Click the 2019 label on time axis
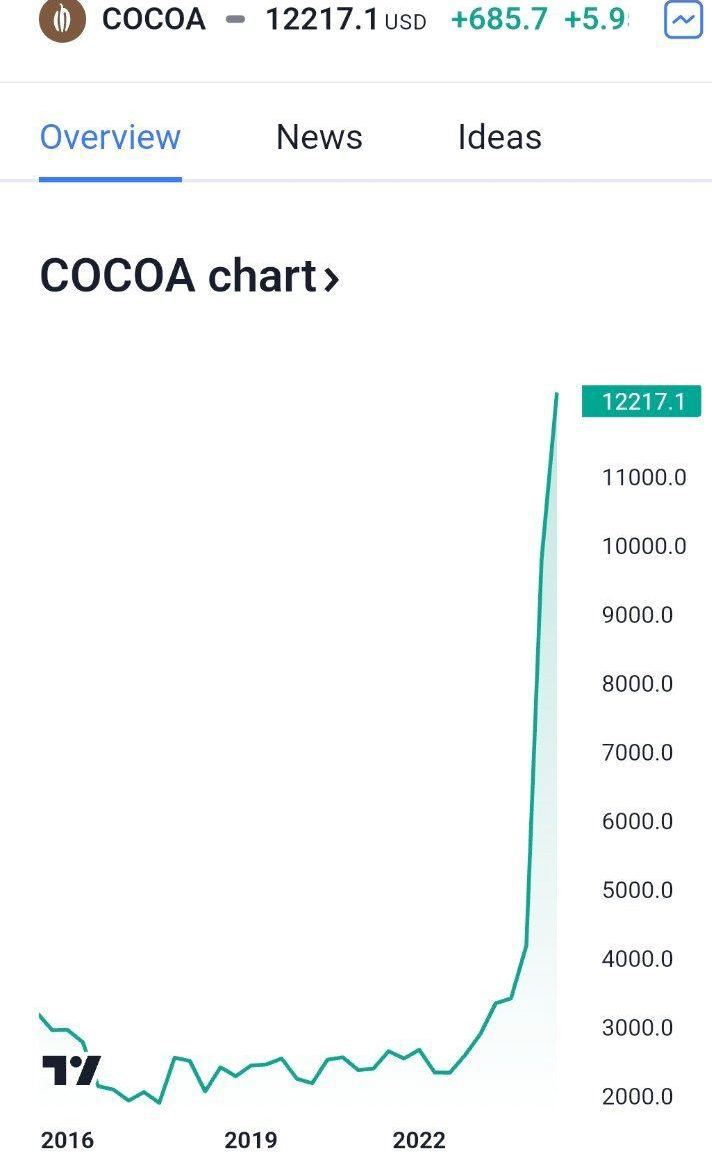The height and width of the screenshot is (1155, 712). coord(250,1140)
